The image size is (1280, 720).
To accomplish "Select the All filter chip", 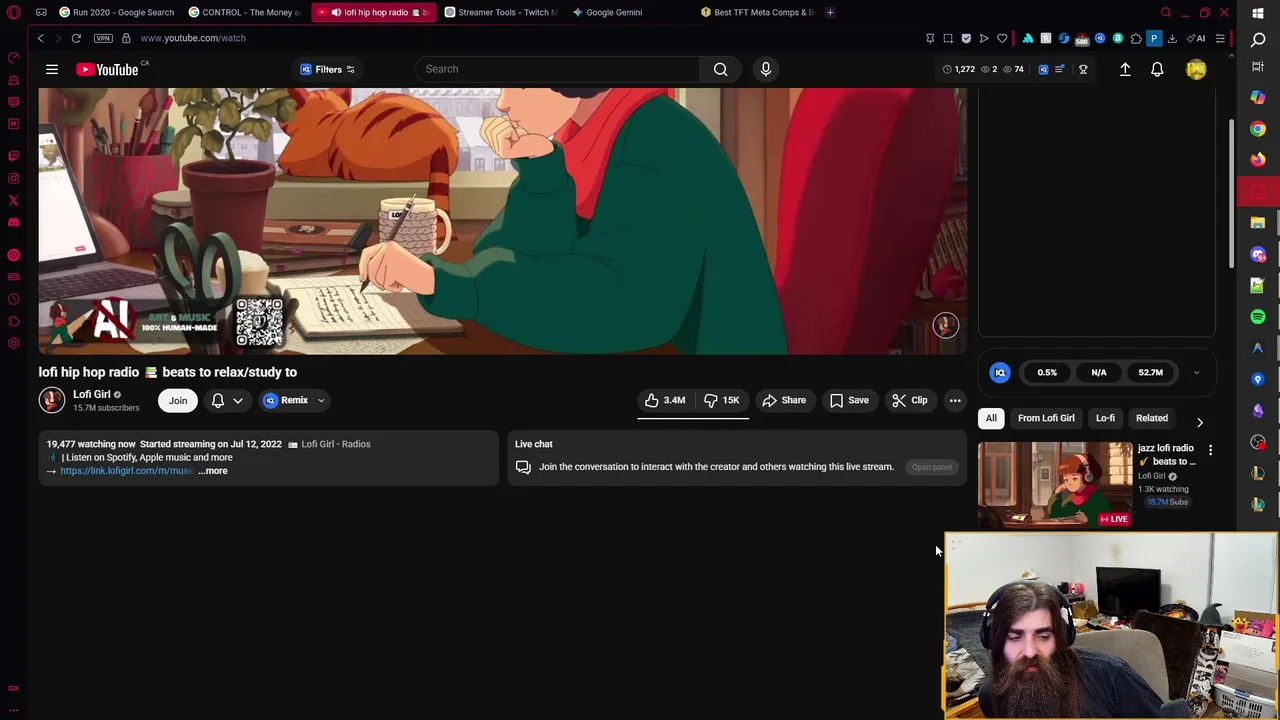I will coord(991,418).
